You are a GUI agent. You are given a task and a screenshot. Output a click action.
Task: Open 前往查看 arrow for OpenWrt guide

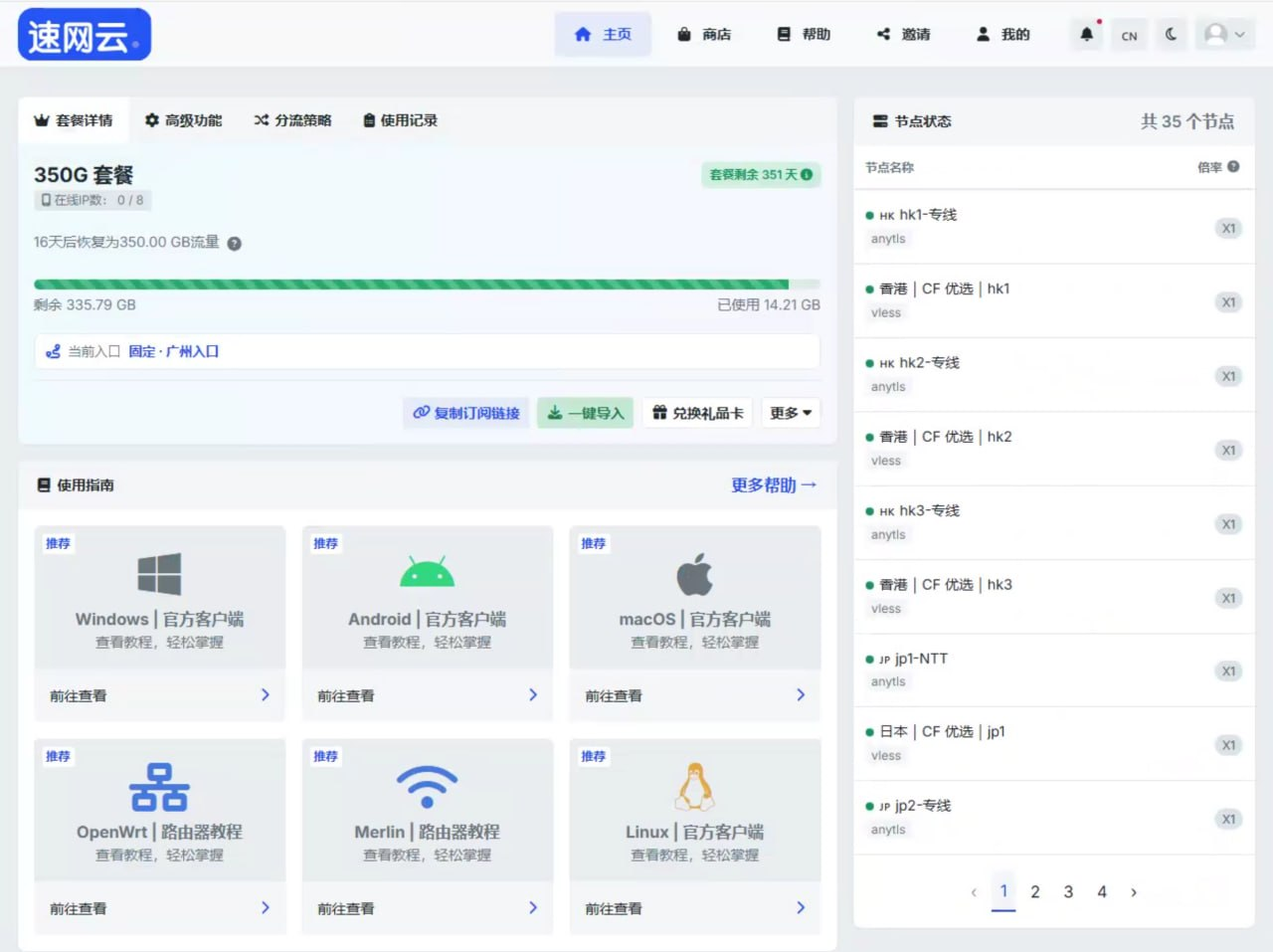click(266, 908)
